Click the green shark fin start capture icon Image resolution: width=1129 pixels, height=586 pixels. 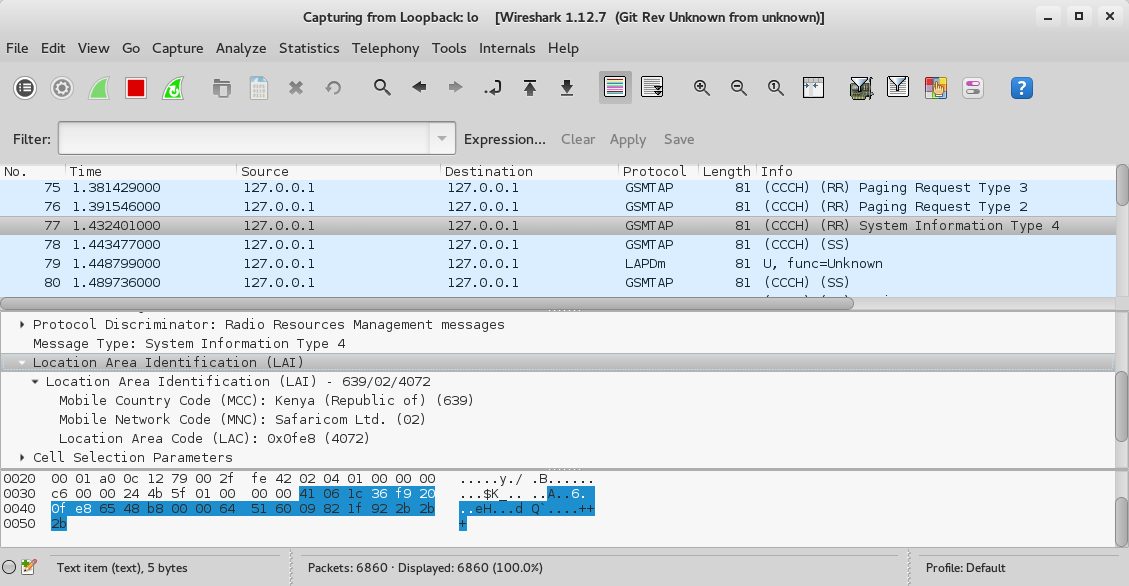pyautogui.click(x=99, y=88)
